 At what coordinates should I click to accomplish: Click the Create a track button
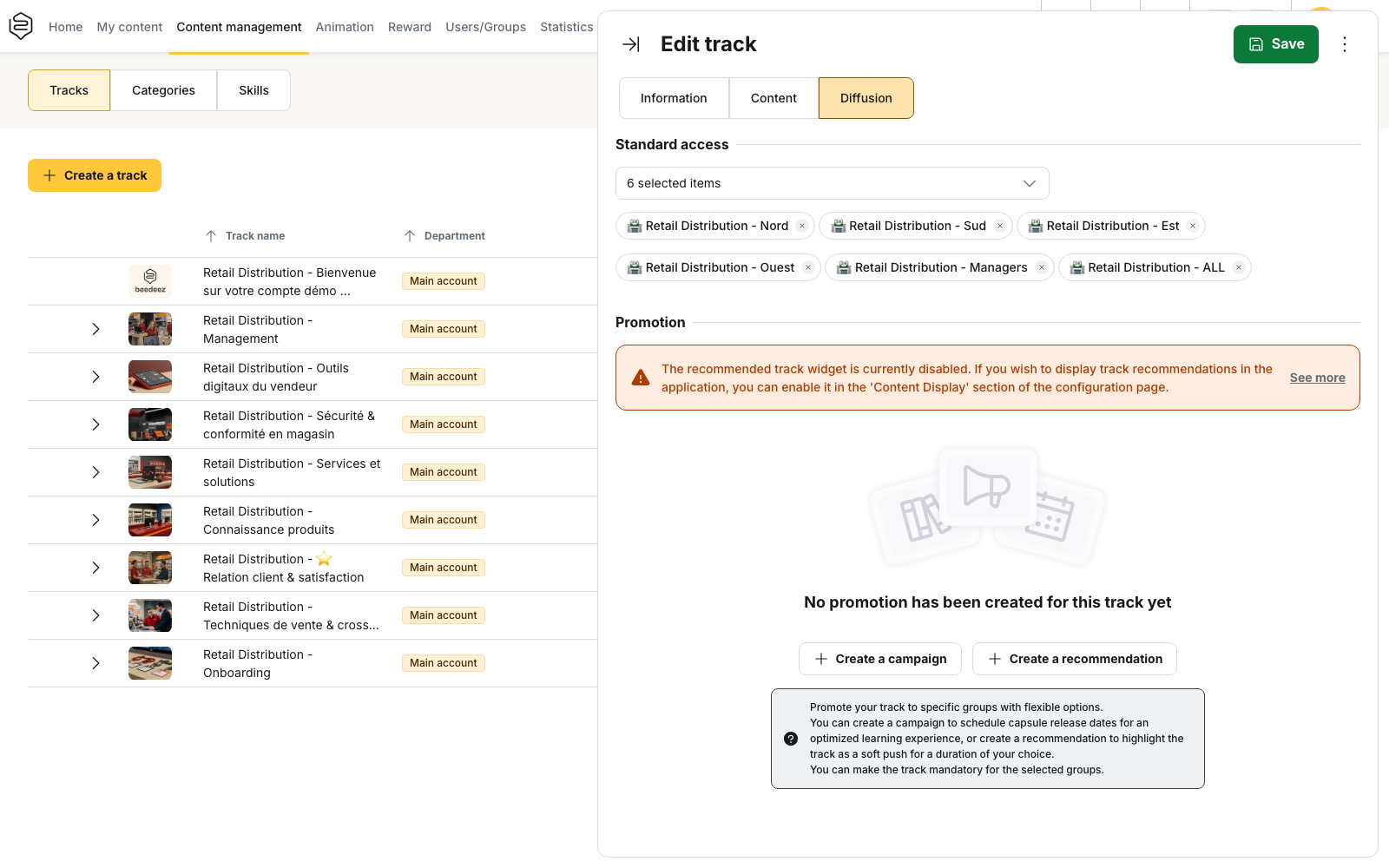95,175
